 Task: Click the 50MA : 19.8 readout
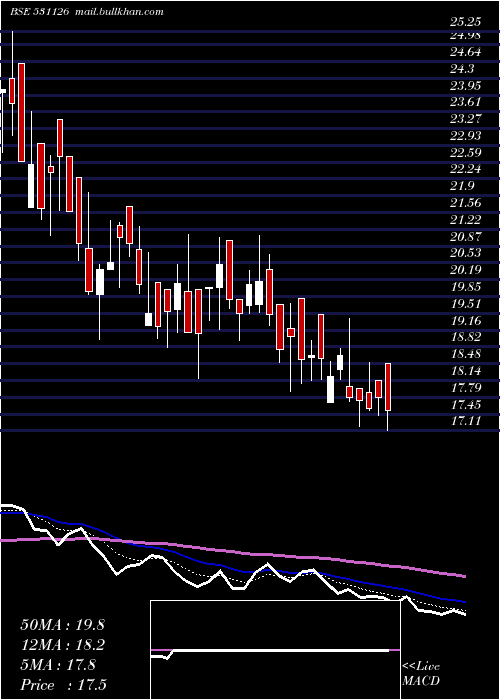click(x=62, y=625)
